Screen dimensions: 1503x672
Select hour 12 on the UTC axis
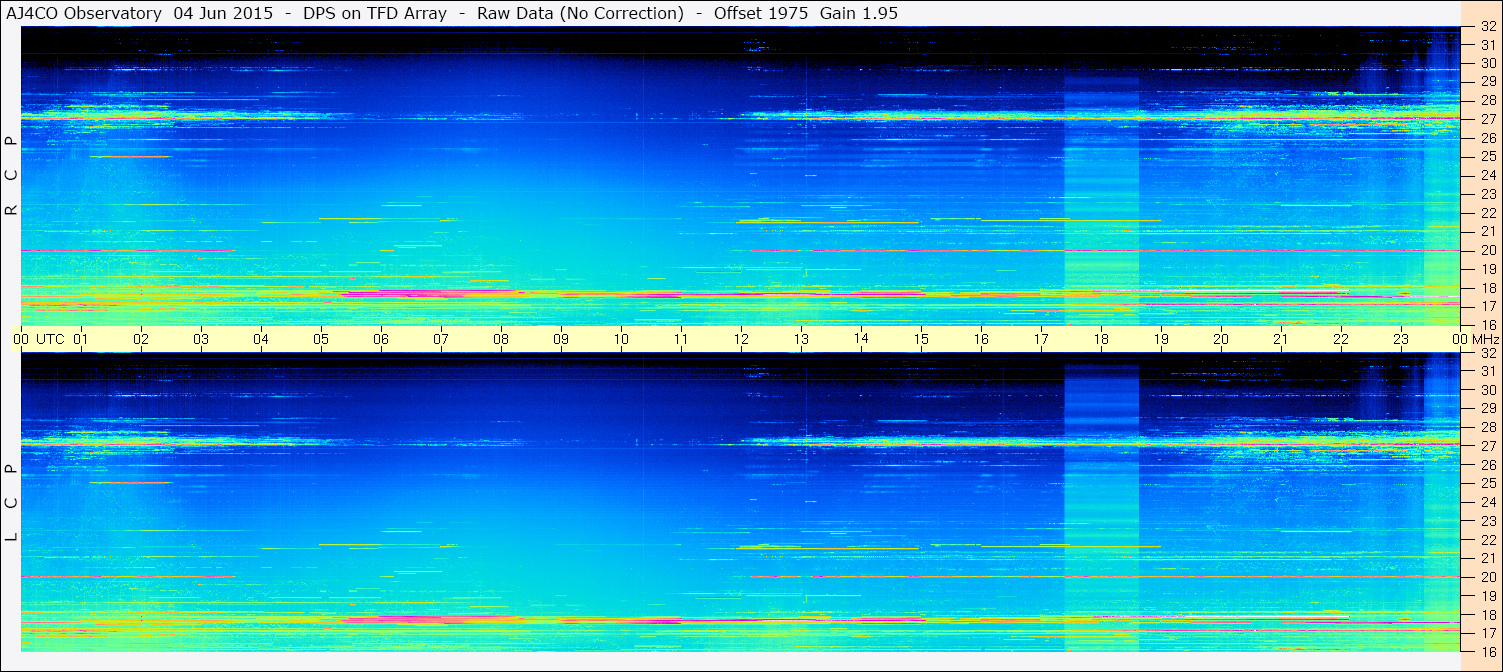741,339
